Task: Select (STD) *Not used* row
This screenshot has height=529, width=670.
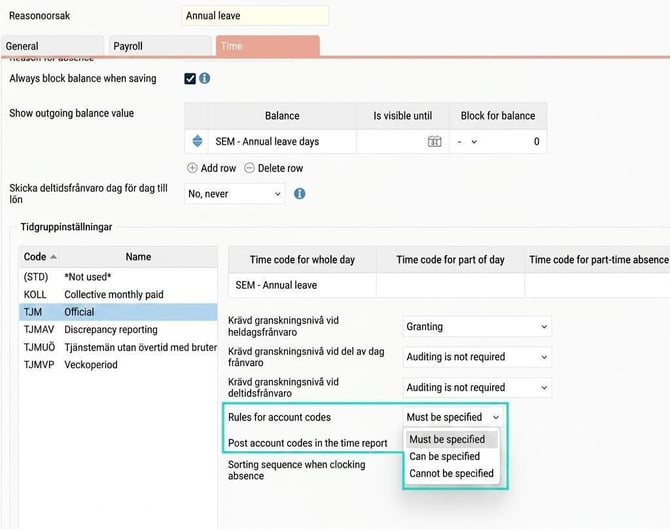Action: click(x=118, y=277)
